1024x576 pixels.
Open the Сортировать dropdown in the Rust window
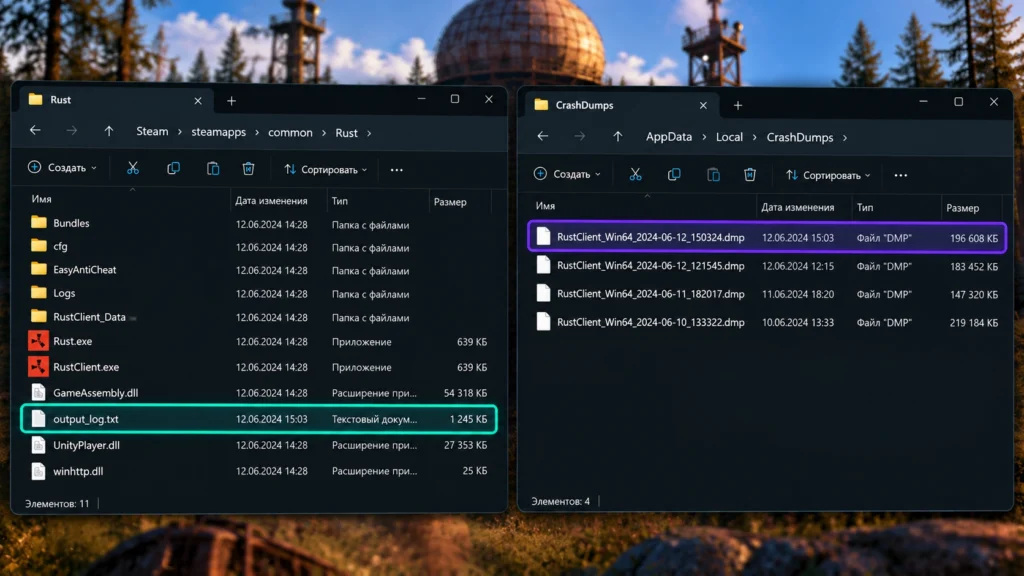(x=326, y=170)
